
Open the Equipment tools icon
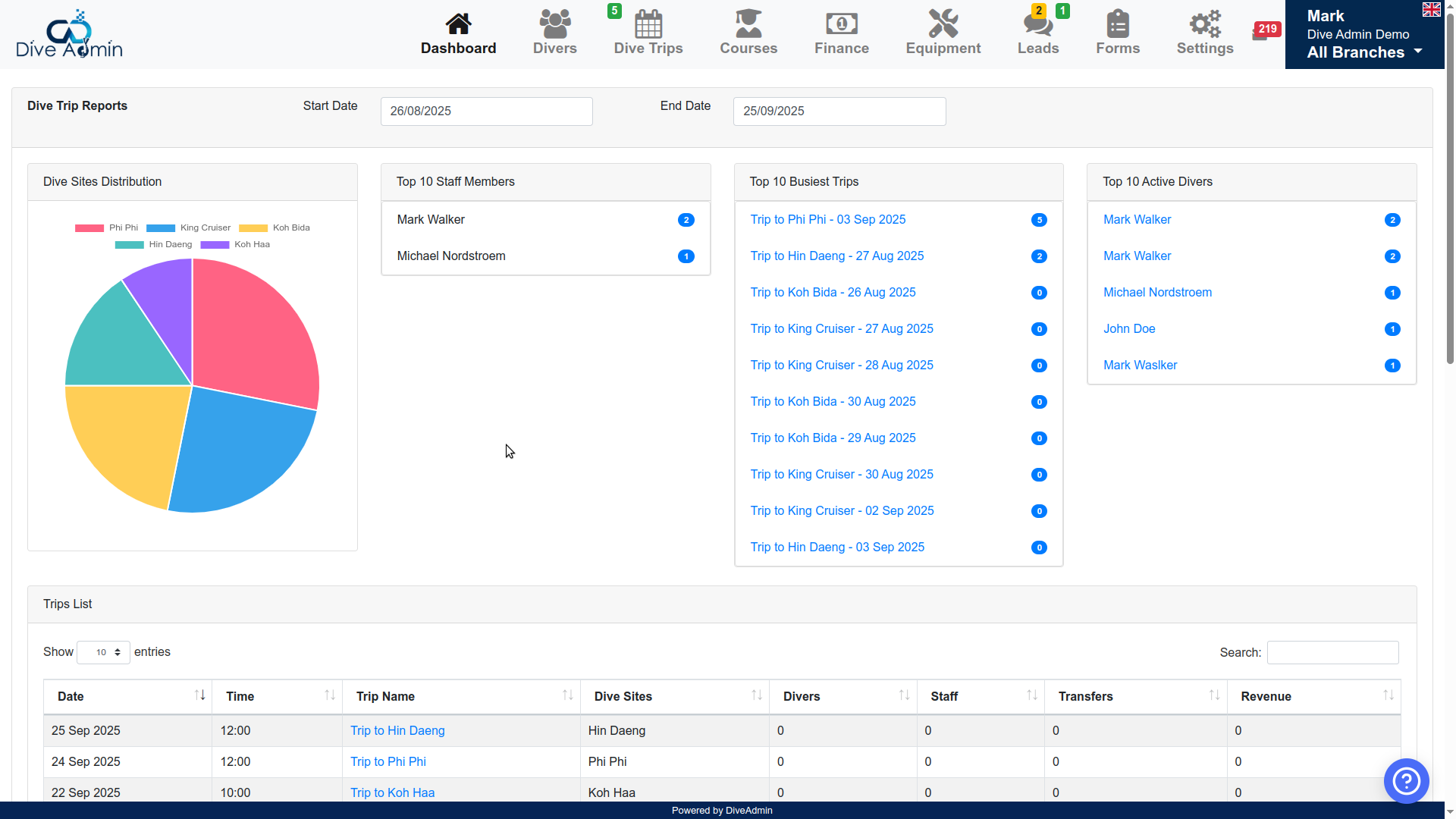pos(943,24)
